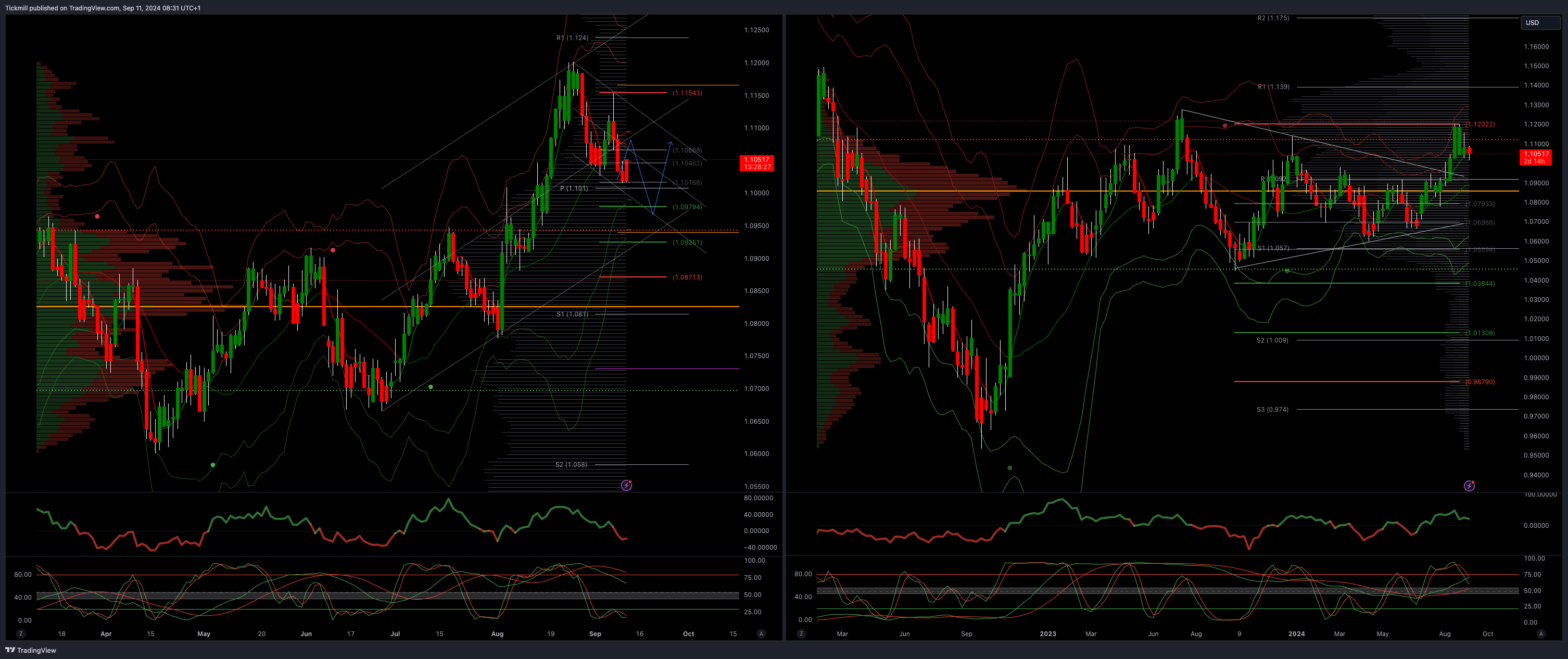Select the S1 (1.057) pivot label

1273,248
